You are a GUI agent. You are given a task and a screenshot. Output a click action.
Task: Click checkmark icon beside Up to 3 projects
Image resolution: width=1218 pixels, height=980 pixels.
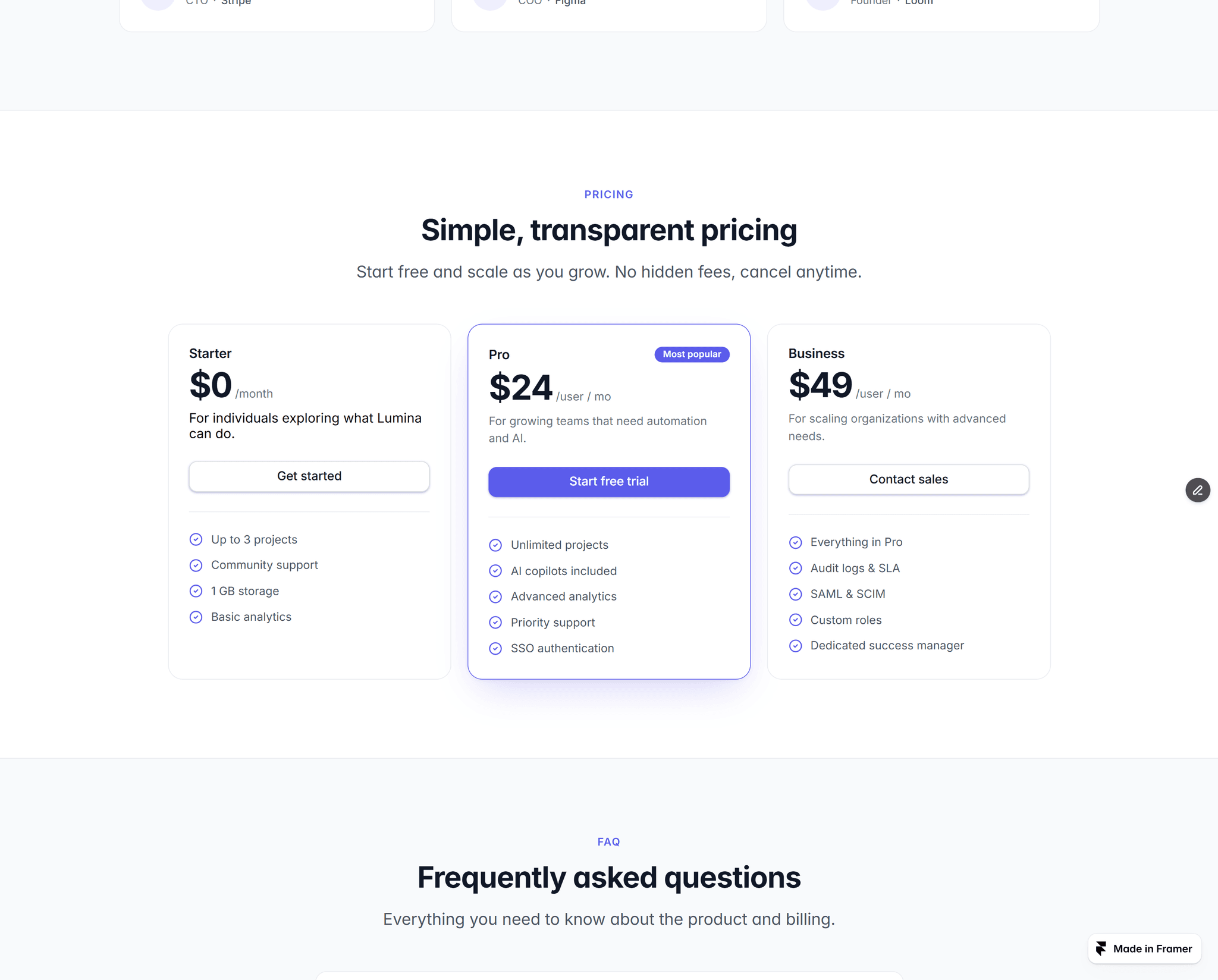[196, 539]
